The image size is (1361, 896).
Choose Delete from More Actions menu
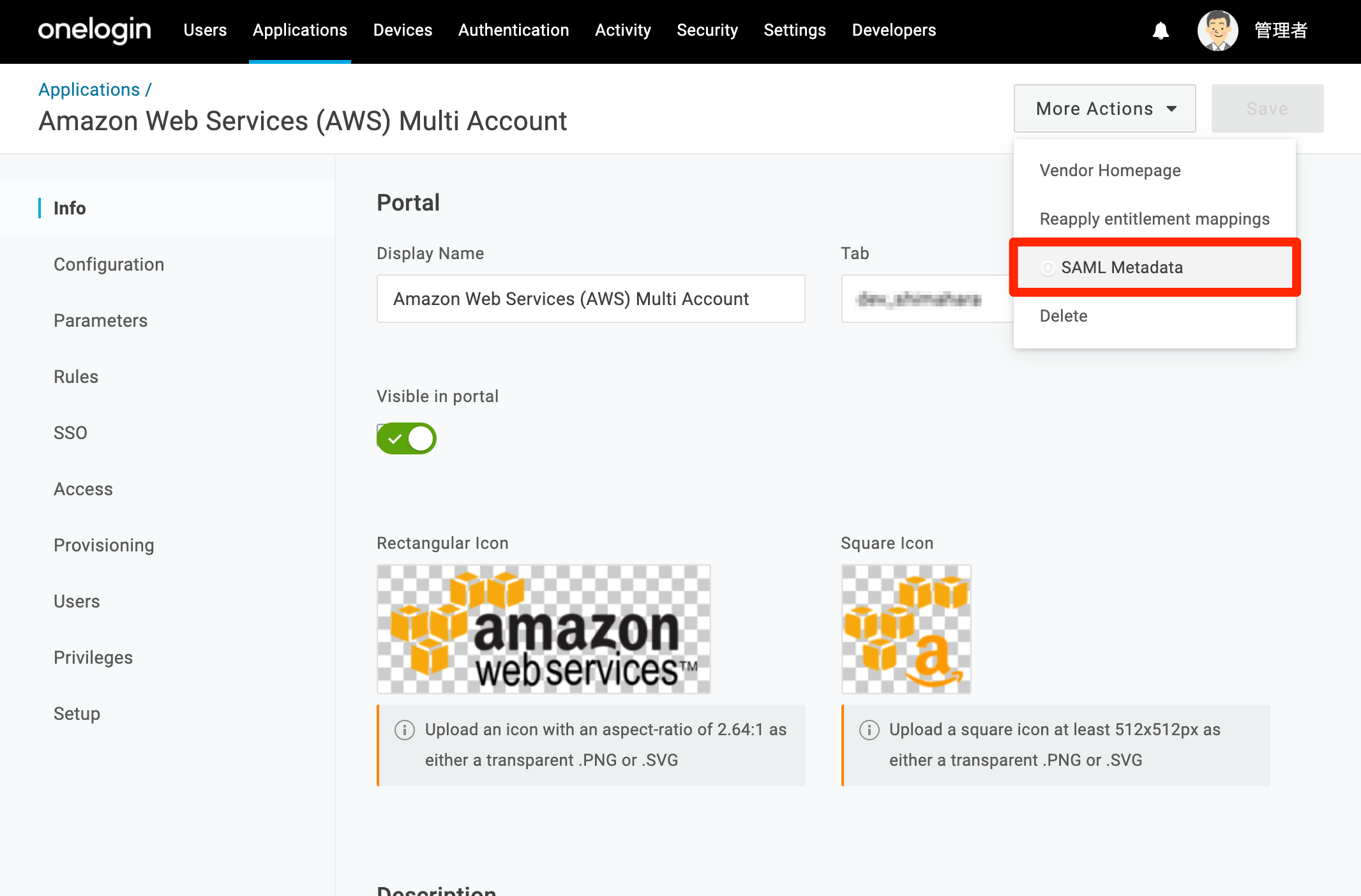1064,316
